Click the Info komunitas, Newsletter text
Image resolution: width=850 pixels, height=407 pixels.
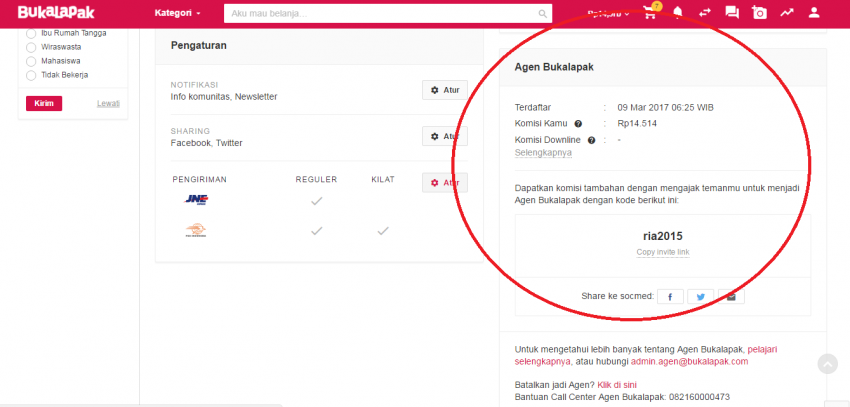[x=224, y=96]
